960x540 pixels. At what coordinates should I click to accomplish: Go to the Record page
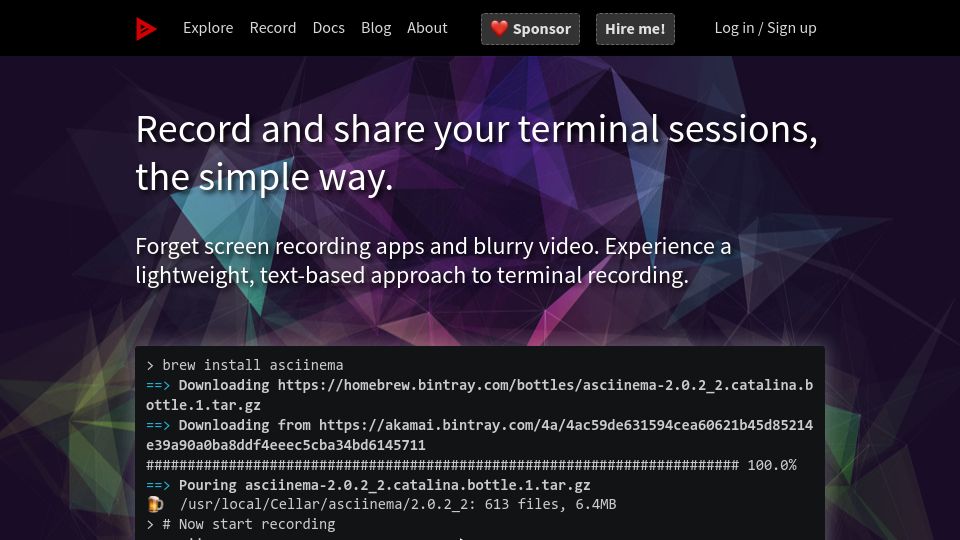coord(272,28)
